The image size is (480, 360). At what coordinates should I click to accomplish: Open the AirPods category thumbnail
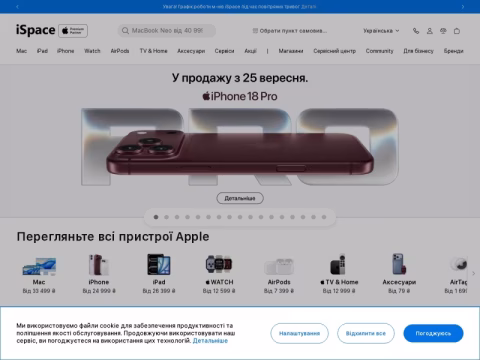[279, 266]
